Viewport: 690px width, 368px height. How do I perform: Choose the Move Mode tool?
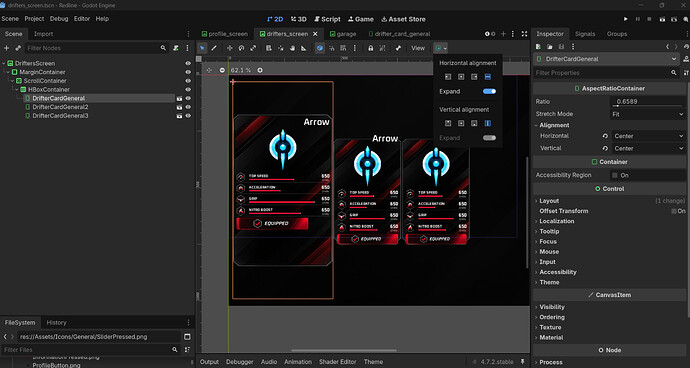tap(230, 48)
